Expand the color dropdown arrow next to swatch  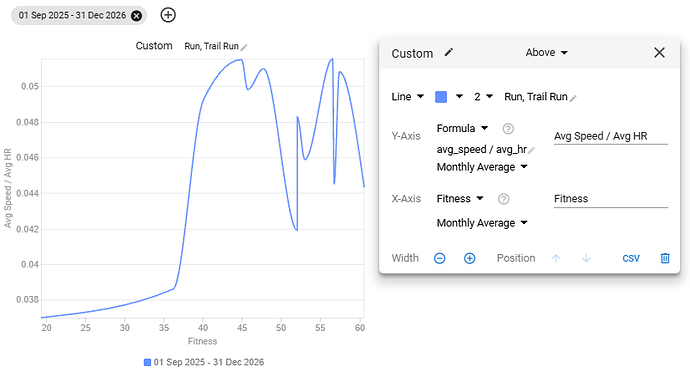pyautogui.click(x=459, y=96)
